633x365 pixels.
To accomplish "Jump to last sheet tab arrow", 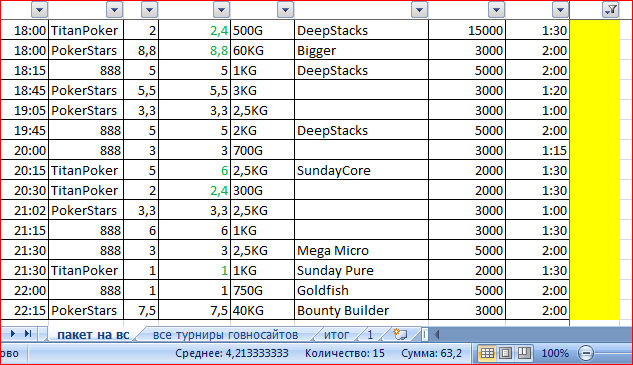I will pyautogui.click(x=27, y=334).
